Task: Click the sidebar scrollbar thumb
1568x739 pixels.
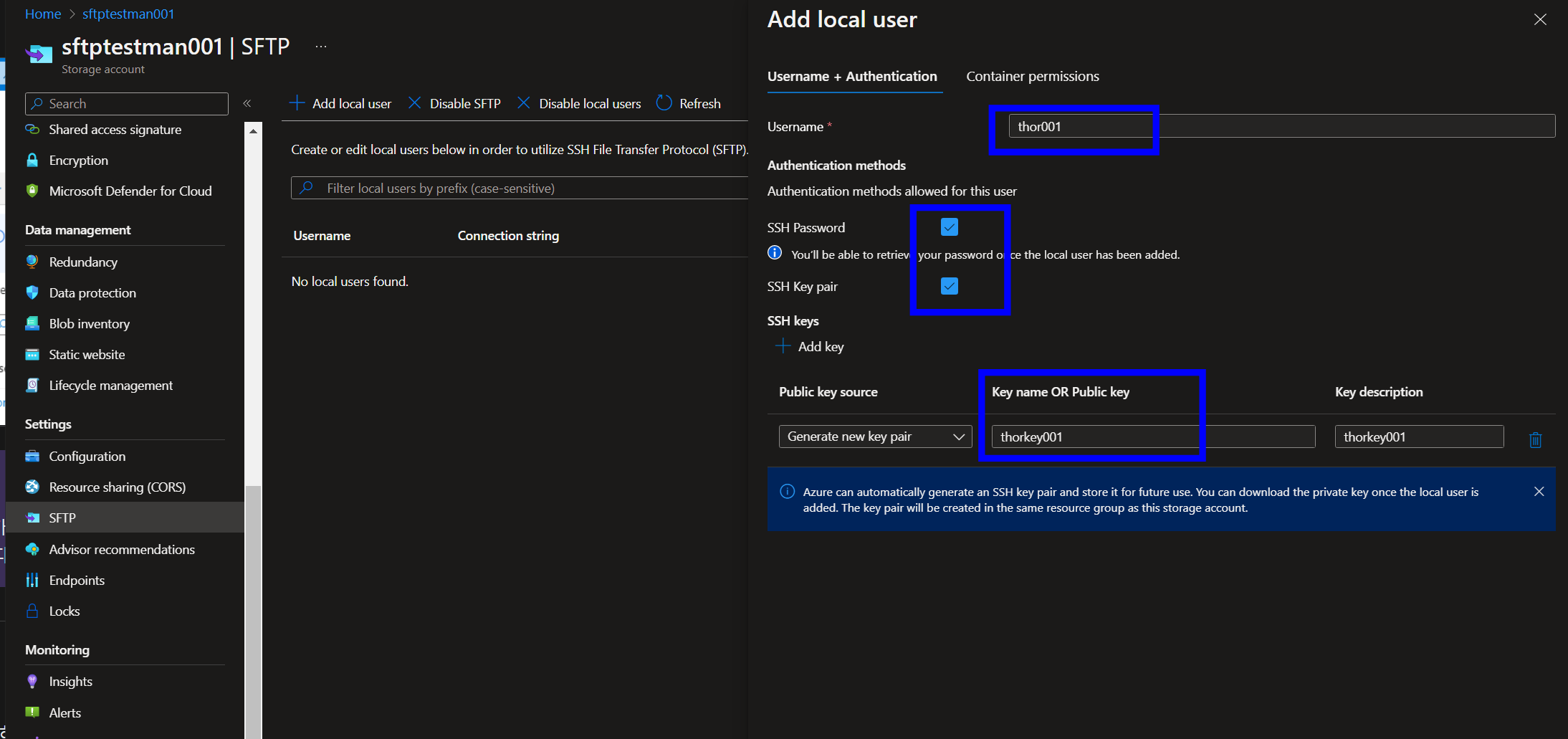Action: pyautogui.click(x=253, y=611)
